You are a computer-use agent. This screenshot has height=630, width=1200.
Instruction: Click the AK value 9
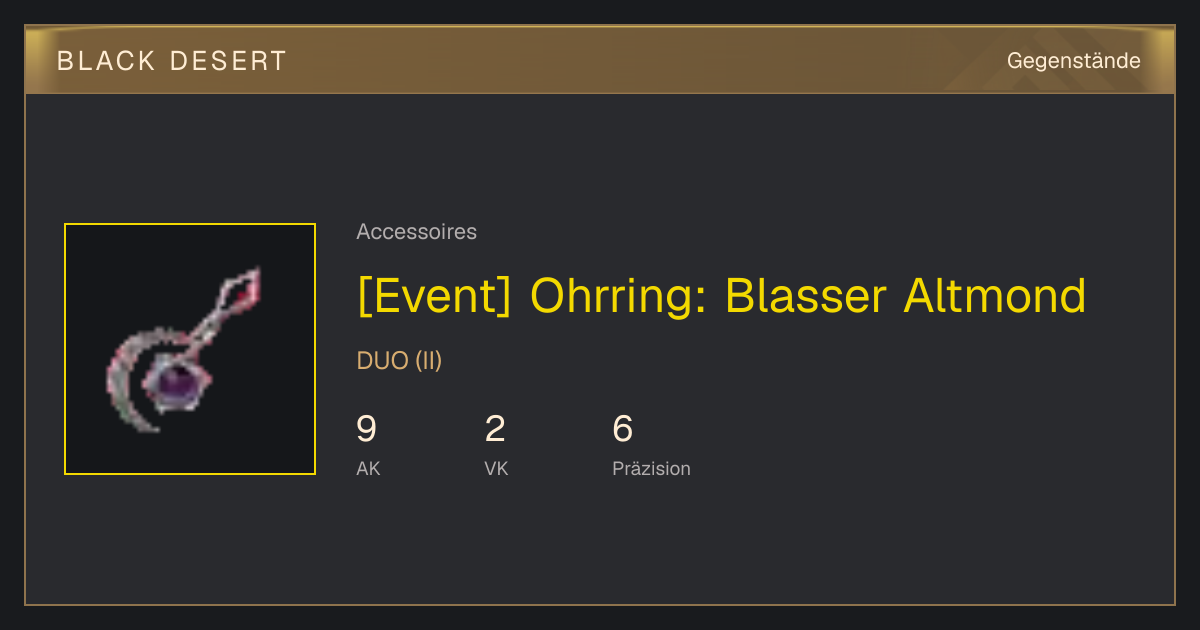(366, 429)
